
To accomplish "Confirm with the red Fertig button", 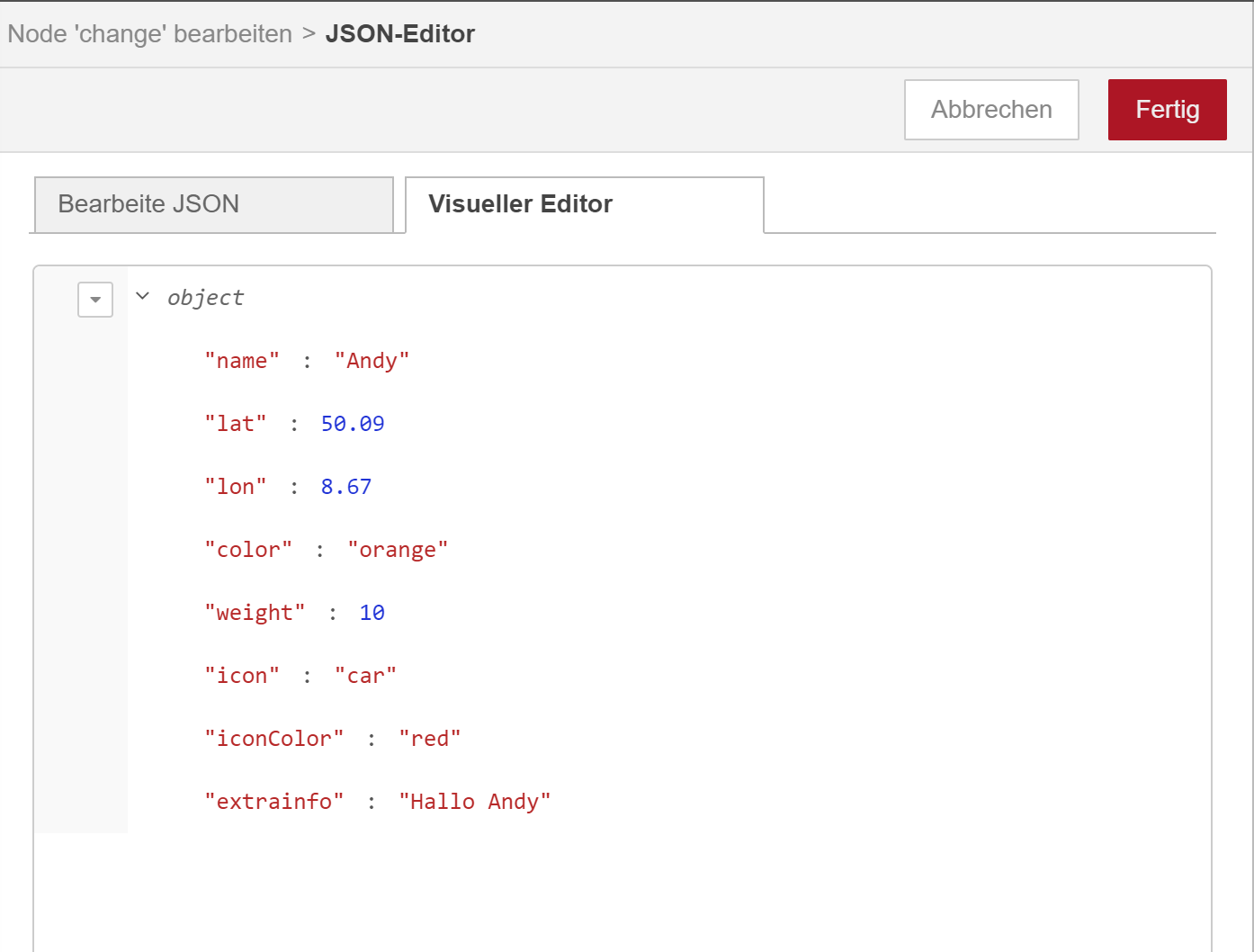I will 1167,110.
